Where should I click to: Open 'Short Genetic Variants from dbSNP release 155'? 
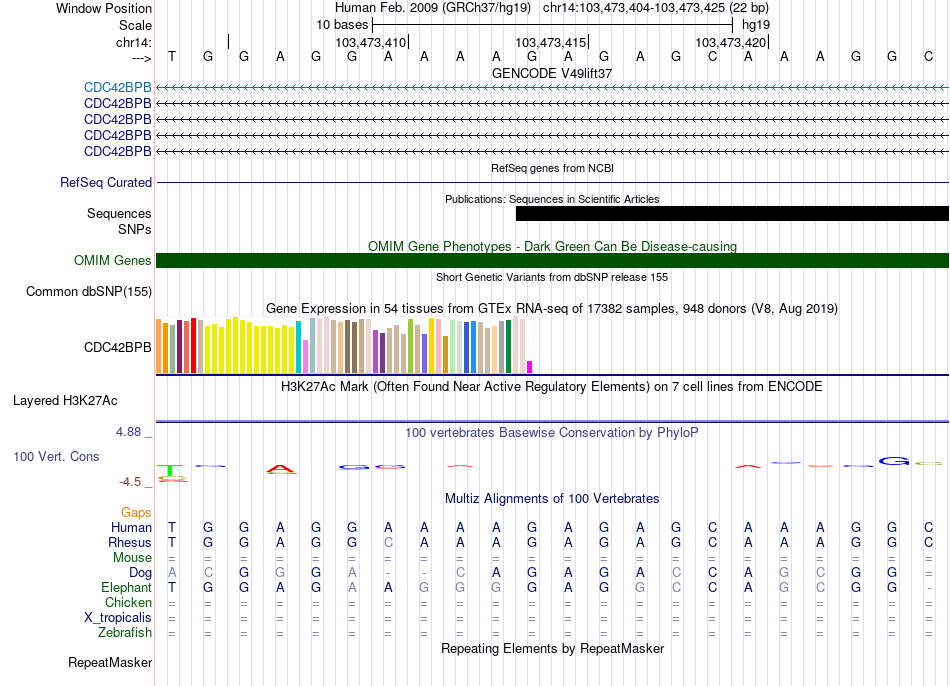552,277
